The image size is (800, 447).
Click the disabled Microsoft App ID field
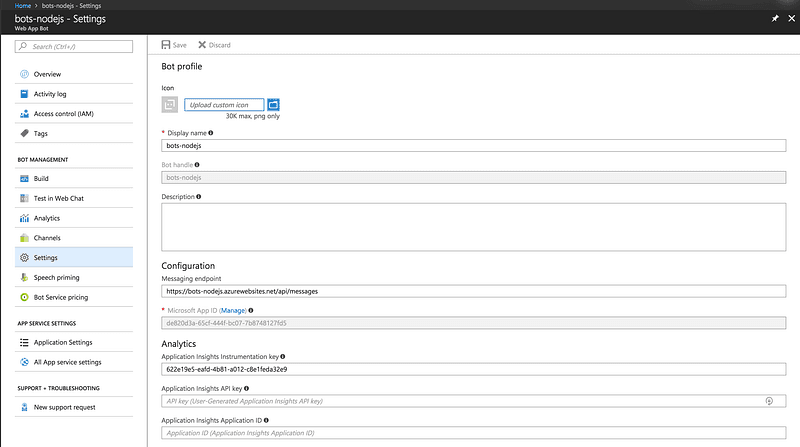[x=473, y=323]
